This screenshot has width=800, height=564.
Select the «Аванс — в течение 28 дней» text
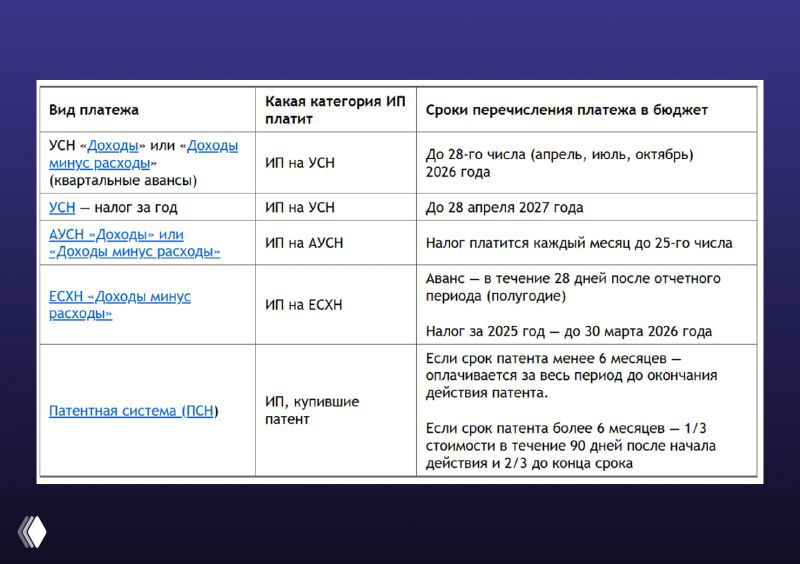[573, 288]
